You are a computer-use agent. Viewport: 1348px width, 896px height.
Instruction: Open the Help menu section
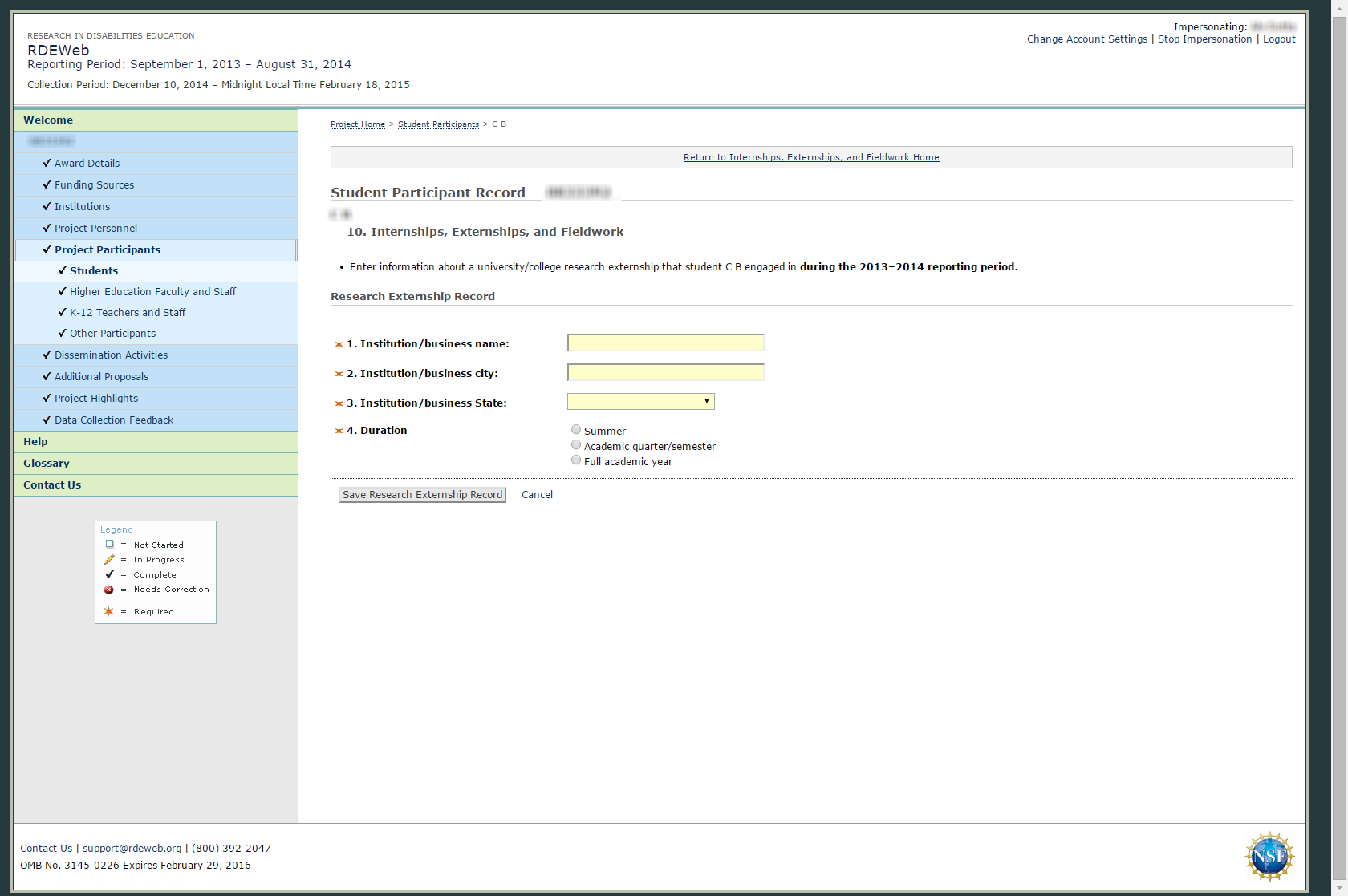point(35,441)
